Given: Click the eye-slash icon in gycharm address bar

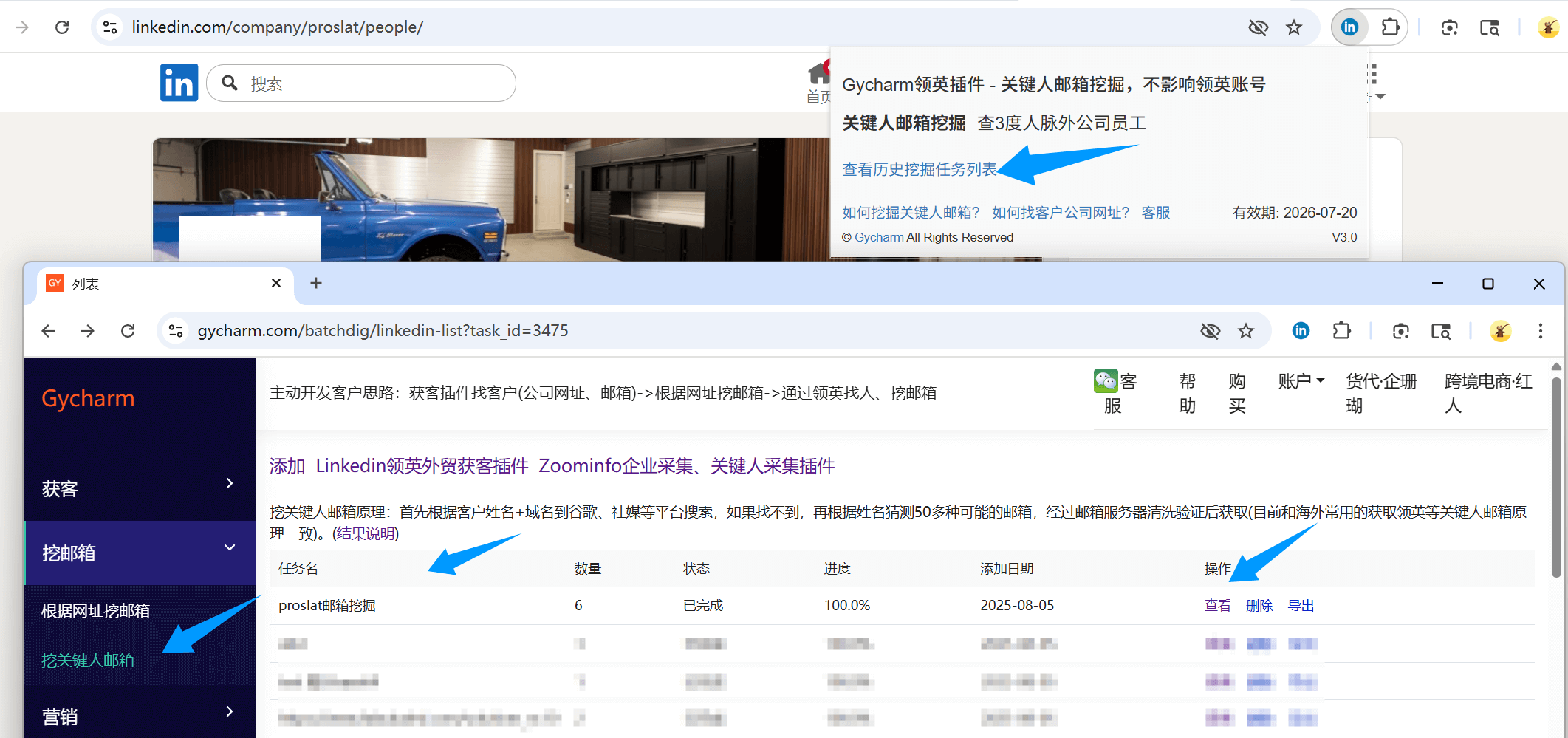Looking at the screenshot, I should (x=1210, y=331).
